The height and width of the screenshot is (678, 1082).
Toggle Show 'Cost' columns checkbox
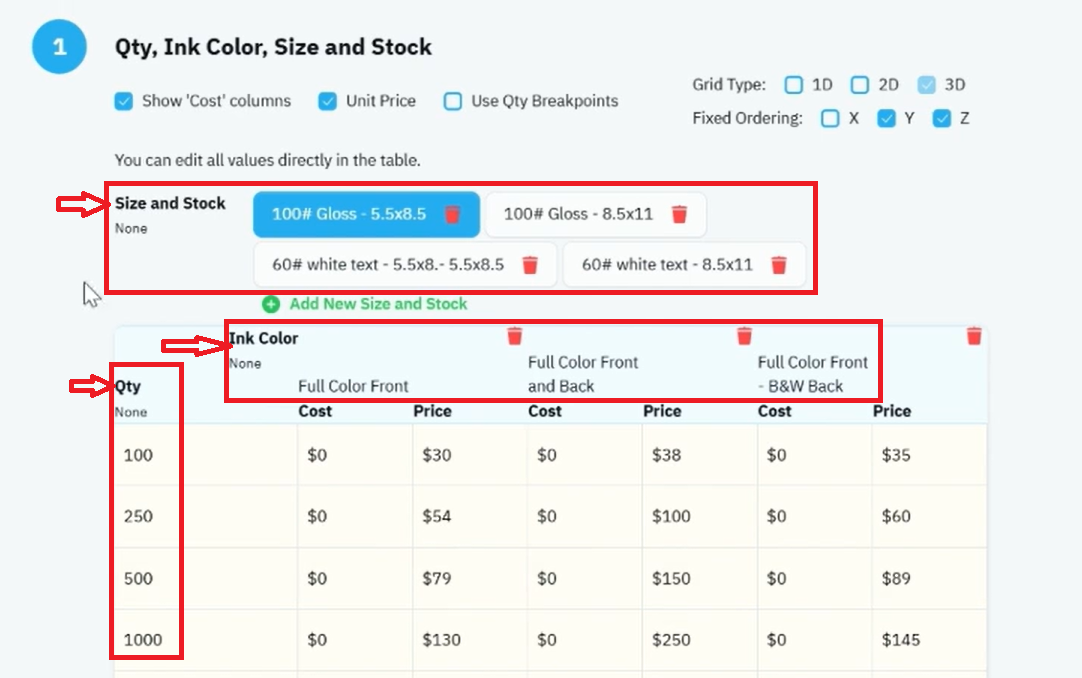click(124, 101)
